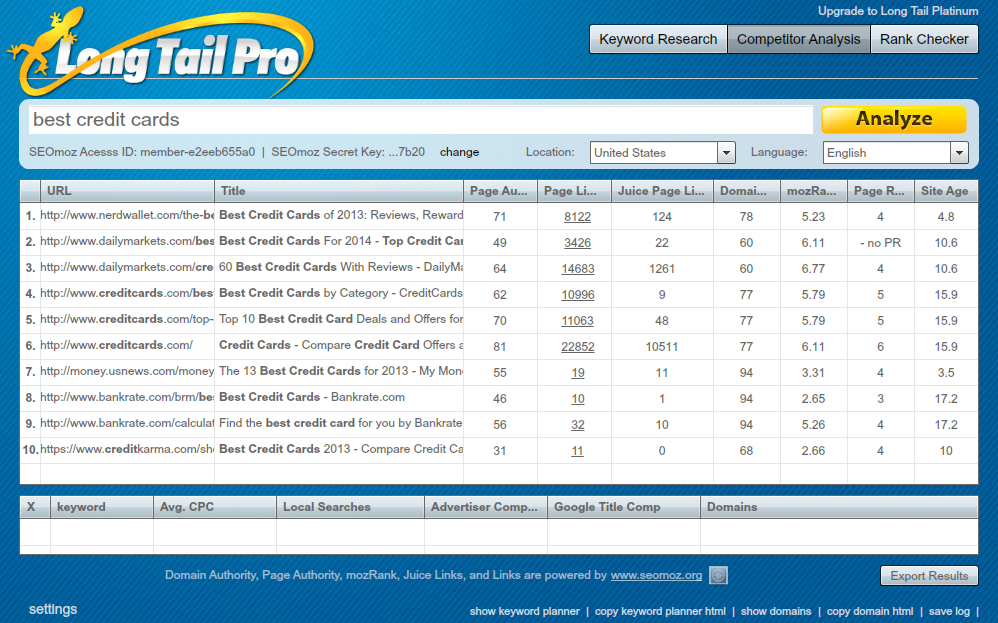
Task: Open the Keyword Research tab
Action: coord(658,39)
